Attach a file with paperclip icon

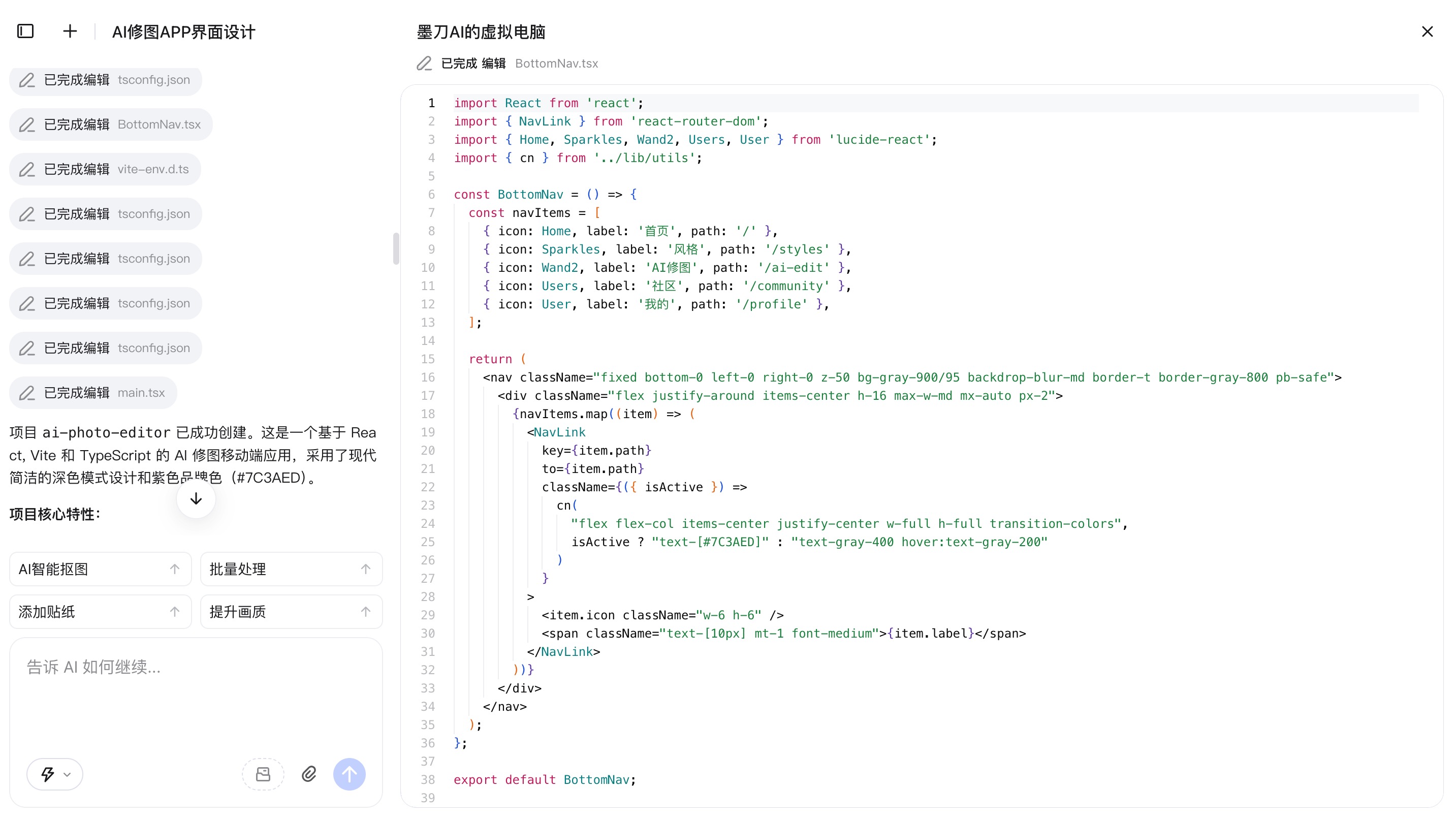(x=308, y=774)
